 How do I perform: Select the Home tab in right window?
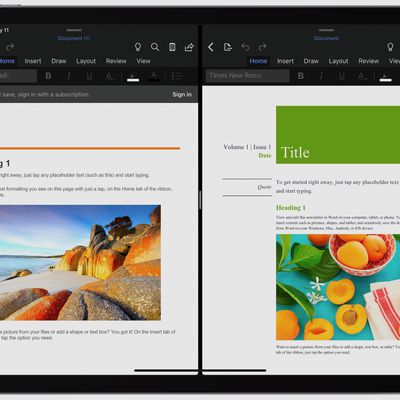(x=258, y=61)
